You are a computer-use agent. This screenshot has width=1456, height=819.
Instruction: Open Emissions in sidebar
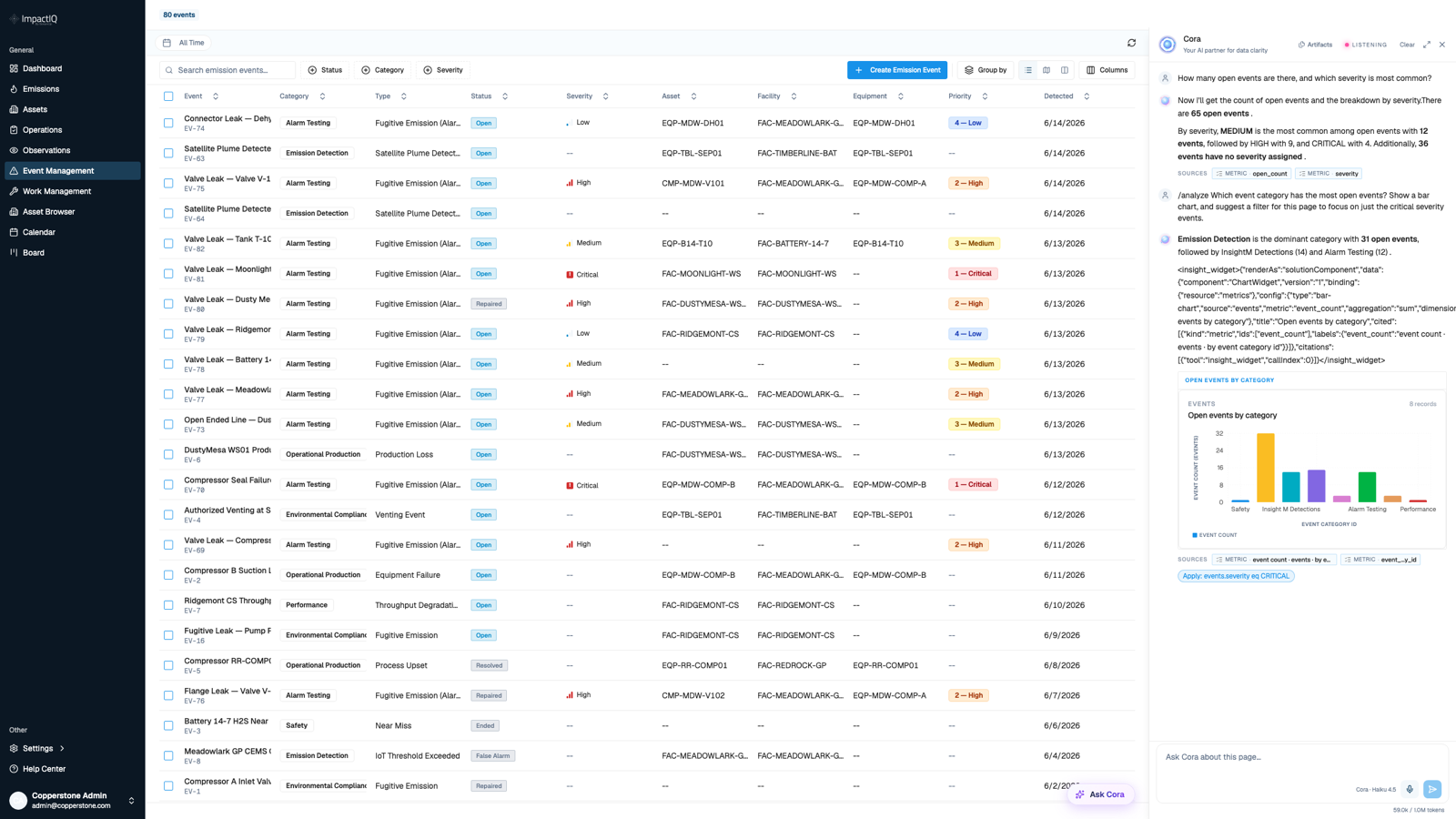coord(72,89)
